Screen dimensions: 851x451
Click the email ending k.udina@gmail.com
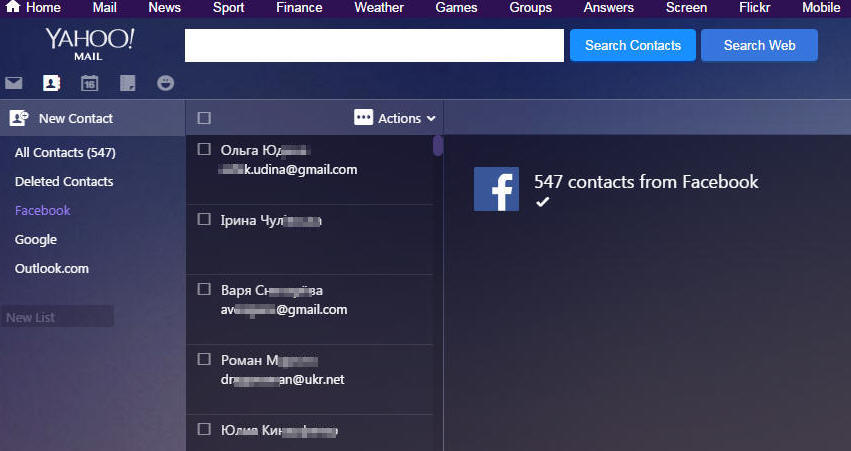coord(287,170)
